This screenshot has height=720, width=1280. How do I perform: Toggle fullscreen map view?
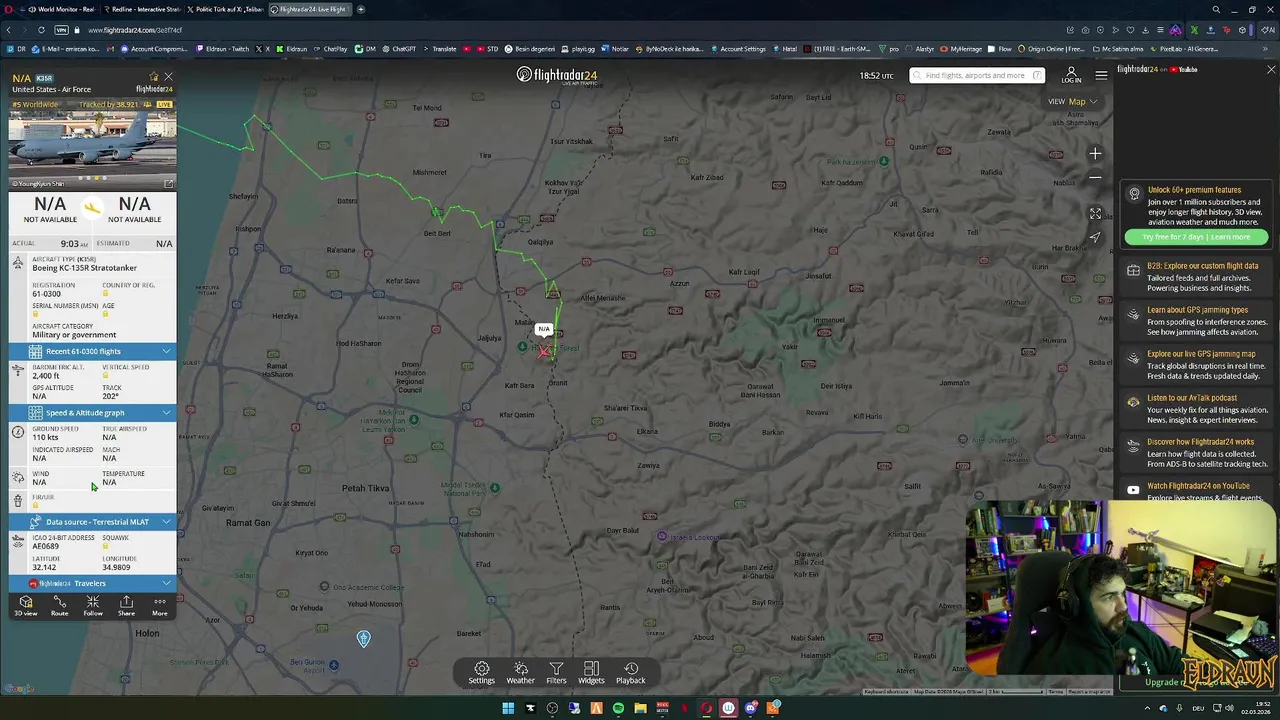point(1095,214)
